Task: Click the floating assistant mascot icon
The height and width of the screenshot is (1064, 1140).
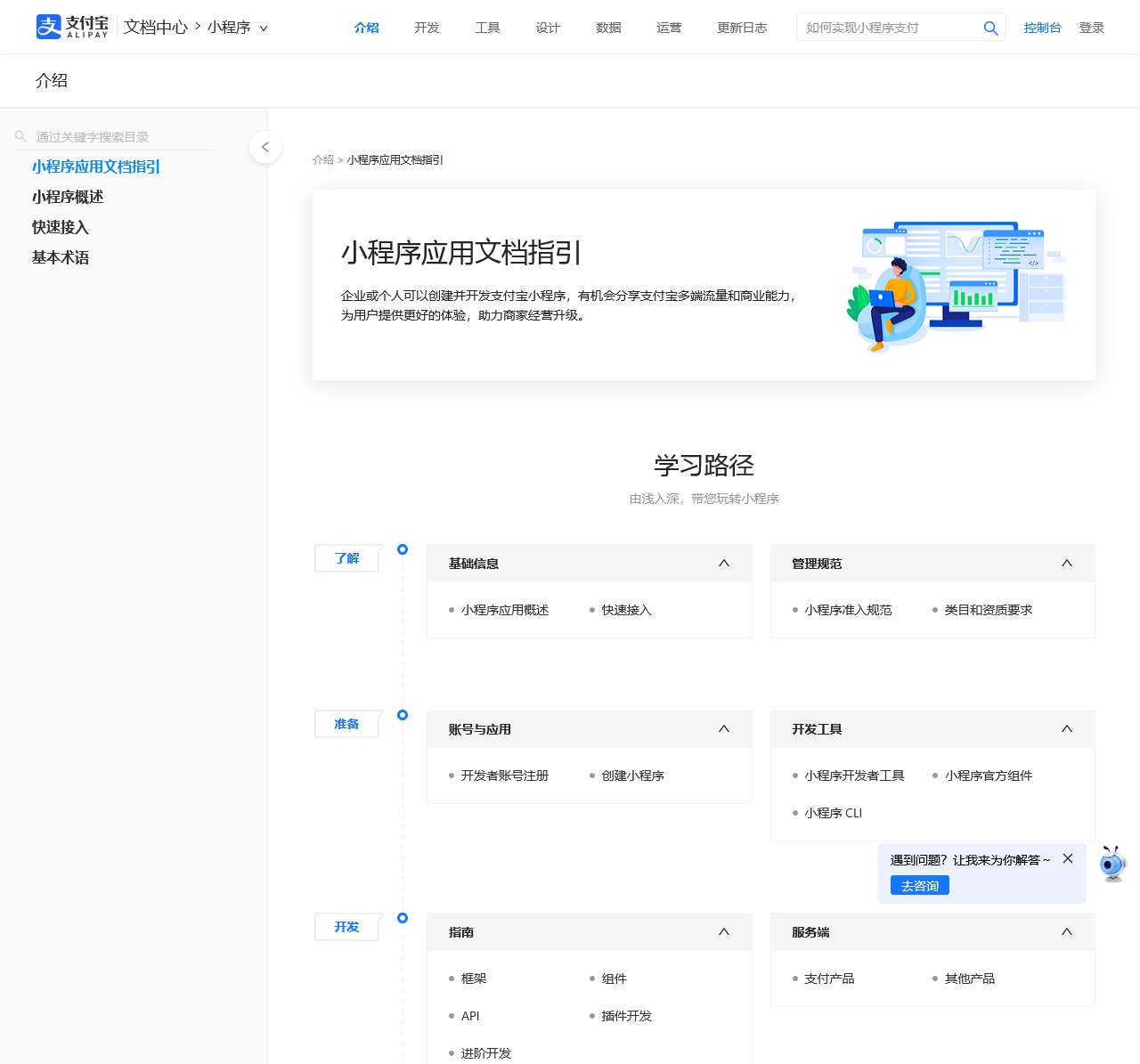Action: (1111, 864)
